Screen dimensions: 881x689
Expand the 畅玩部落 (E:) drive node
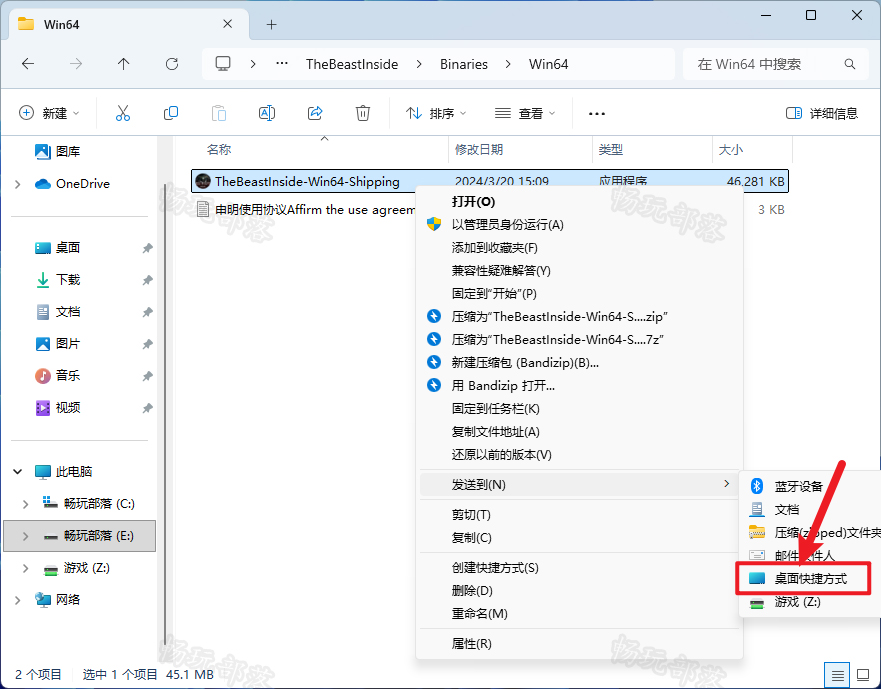tap(25, 536)
